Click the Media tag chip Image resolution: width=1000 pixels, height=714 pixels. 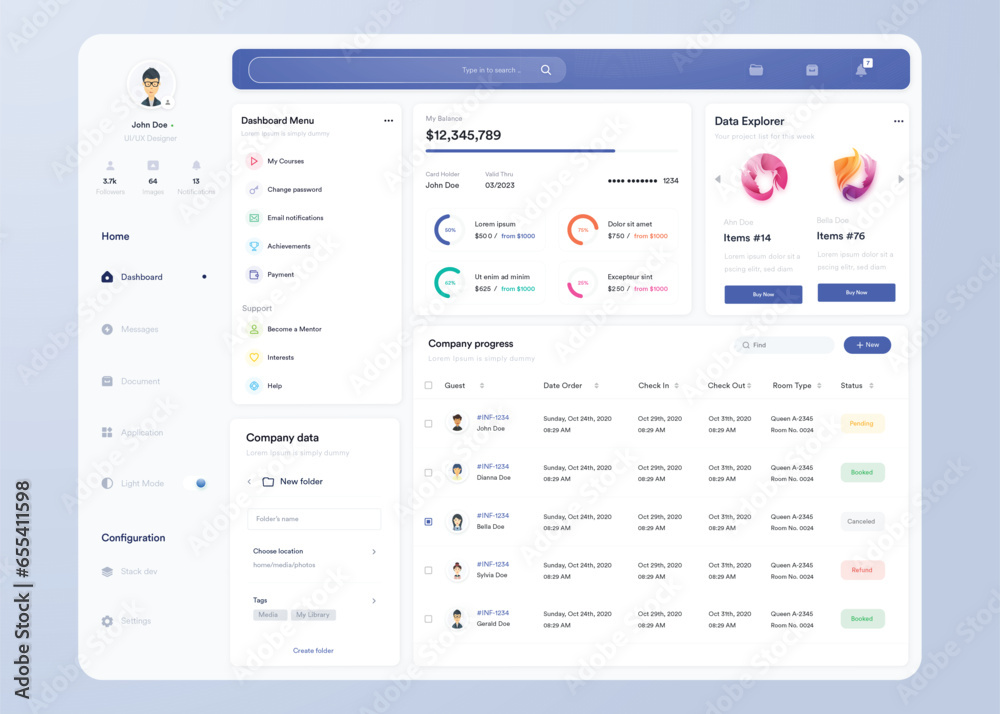tap(268, 615)
